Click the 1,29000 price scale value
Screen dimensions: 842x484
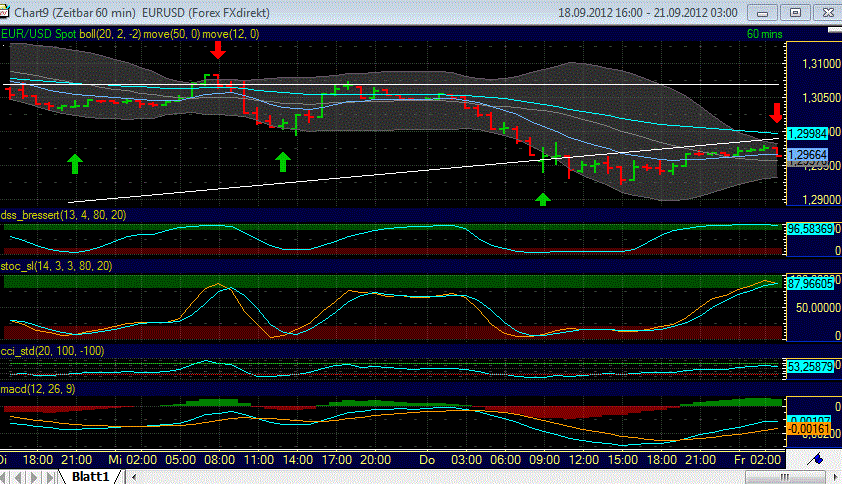[x=822, y=199]
